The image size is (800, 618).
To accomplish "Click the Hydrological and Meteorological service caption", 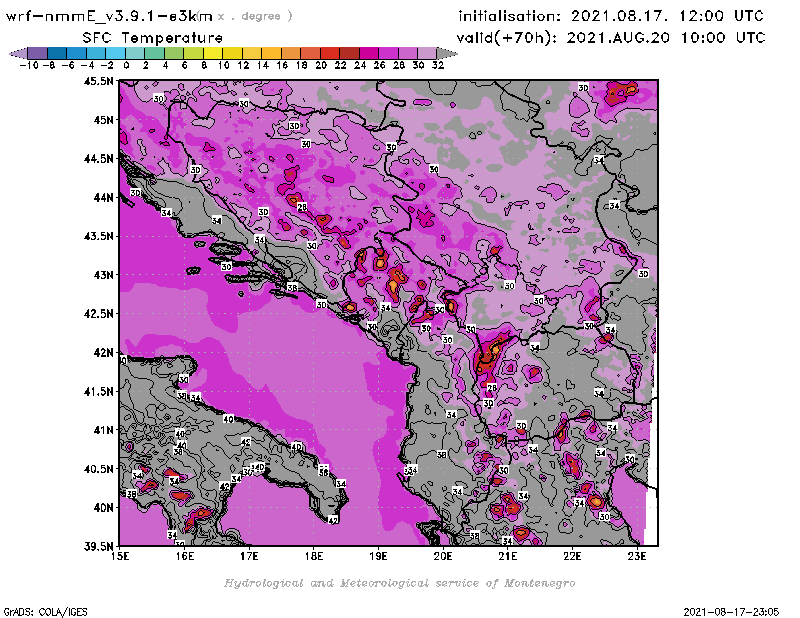I will click(x=399, y=582).
